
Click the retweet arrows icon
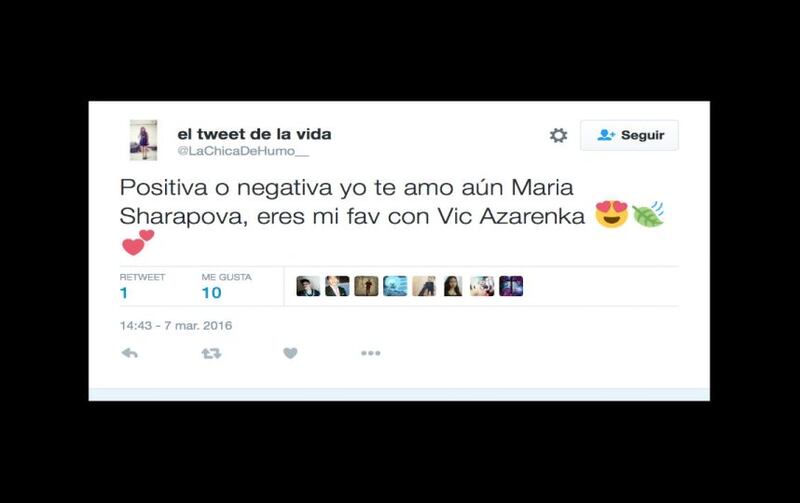211,353
